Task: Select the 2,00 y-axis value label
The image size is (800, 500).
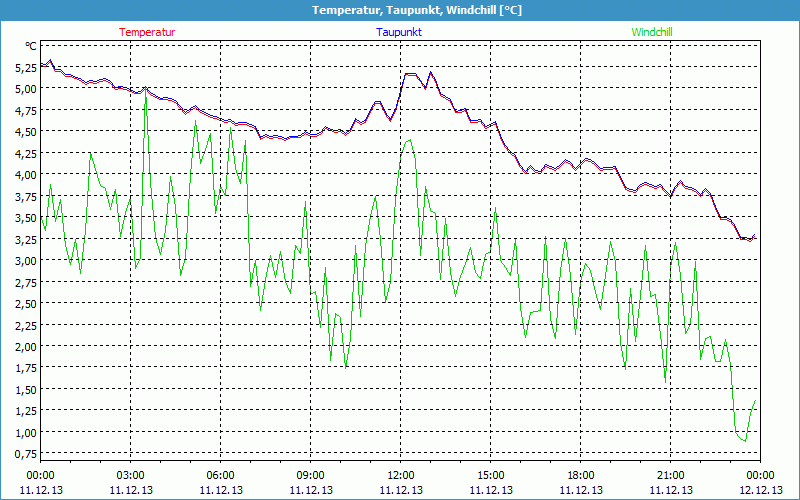Action: 24,347
